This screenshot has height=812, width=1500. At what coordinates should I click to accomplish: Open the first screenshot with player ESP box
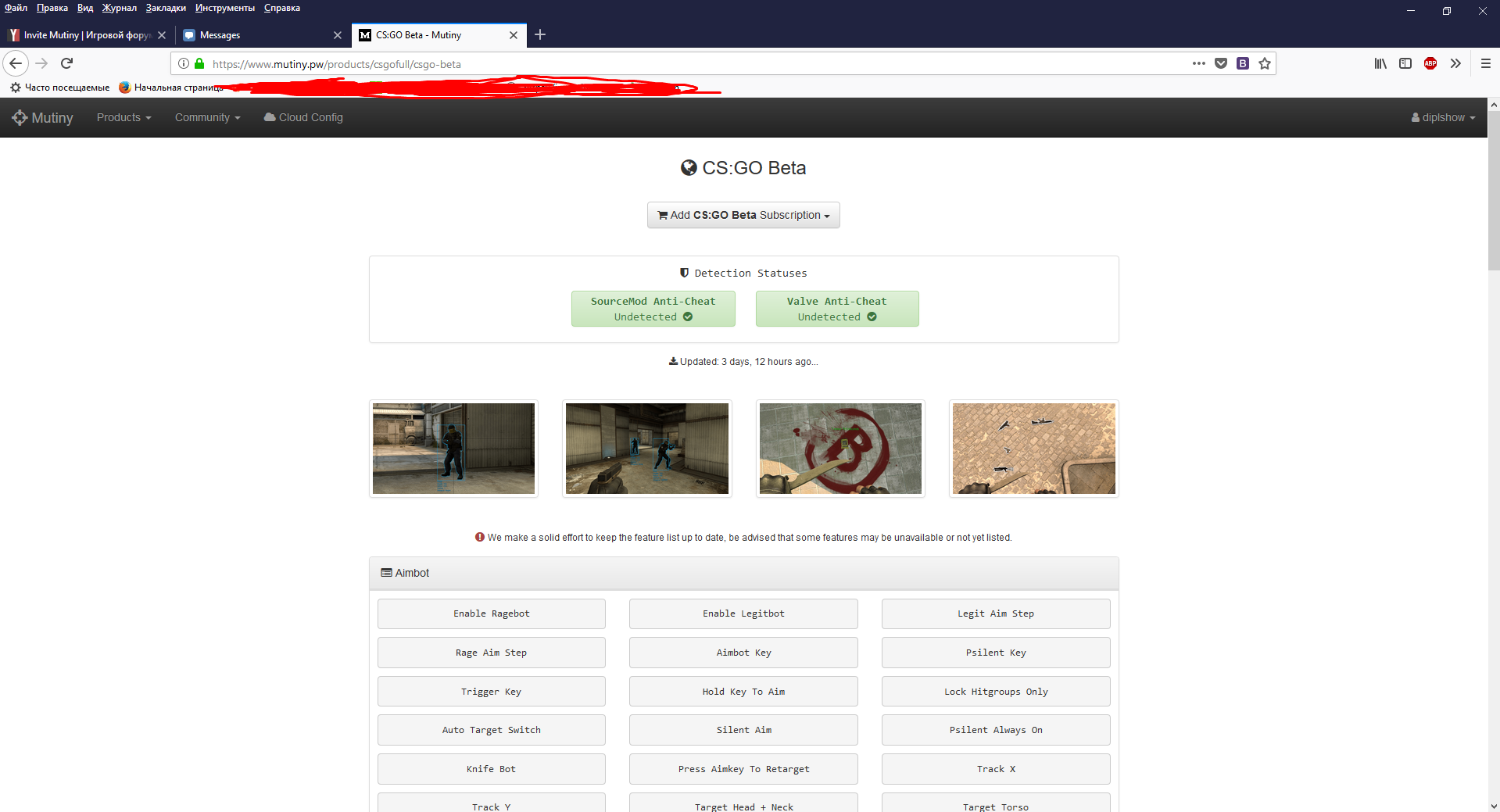453,449
